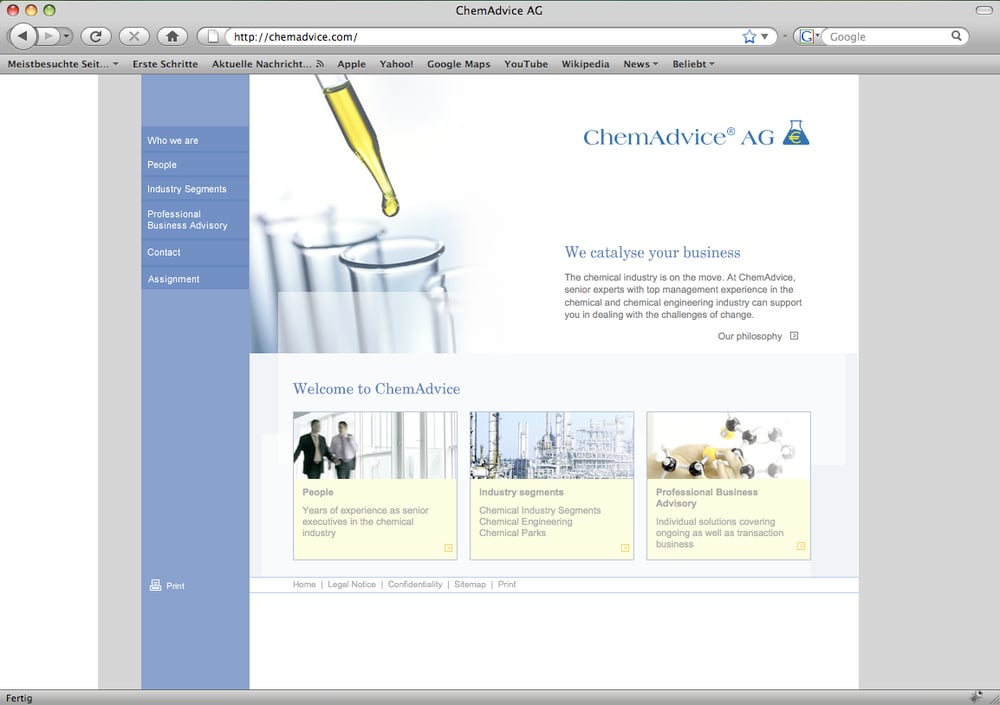The width and height of the screenshot is (1000, 705).
Task: Click the printer icon in the sidebar
Action: (x=155, y=585)
